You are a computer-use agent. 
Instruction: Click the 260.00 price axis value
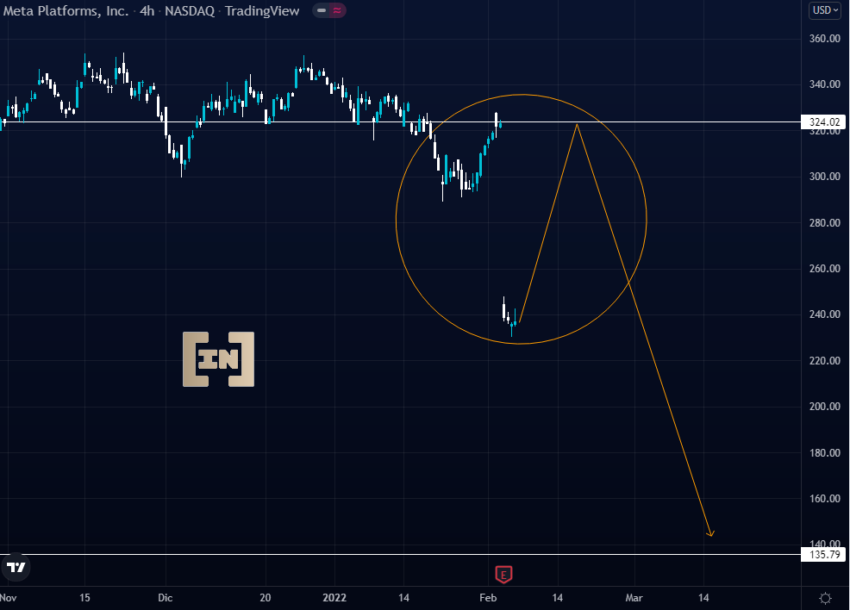pyautogui.click(x=825, y=268)
